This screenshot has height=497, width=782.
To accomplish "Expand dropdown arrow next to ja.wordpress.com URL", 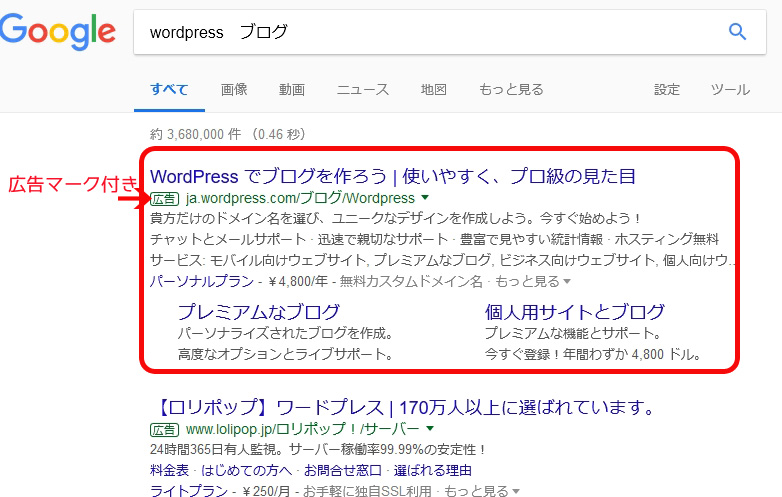I will [x=425, y=198].
